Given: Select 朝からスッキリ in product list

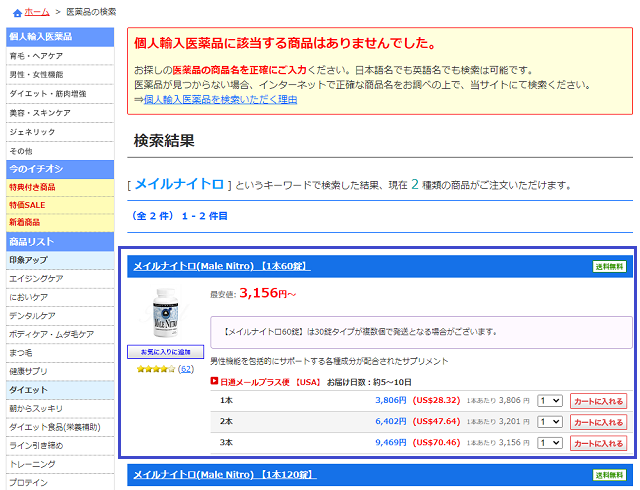Looking at the screenshot, I should [x=60, y=409].
